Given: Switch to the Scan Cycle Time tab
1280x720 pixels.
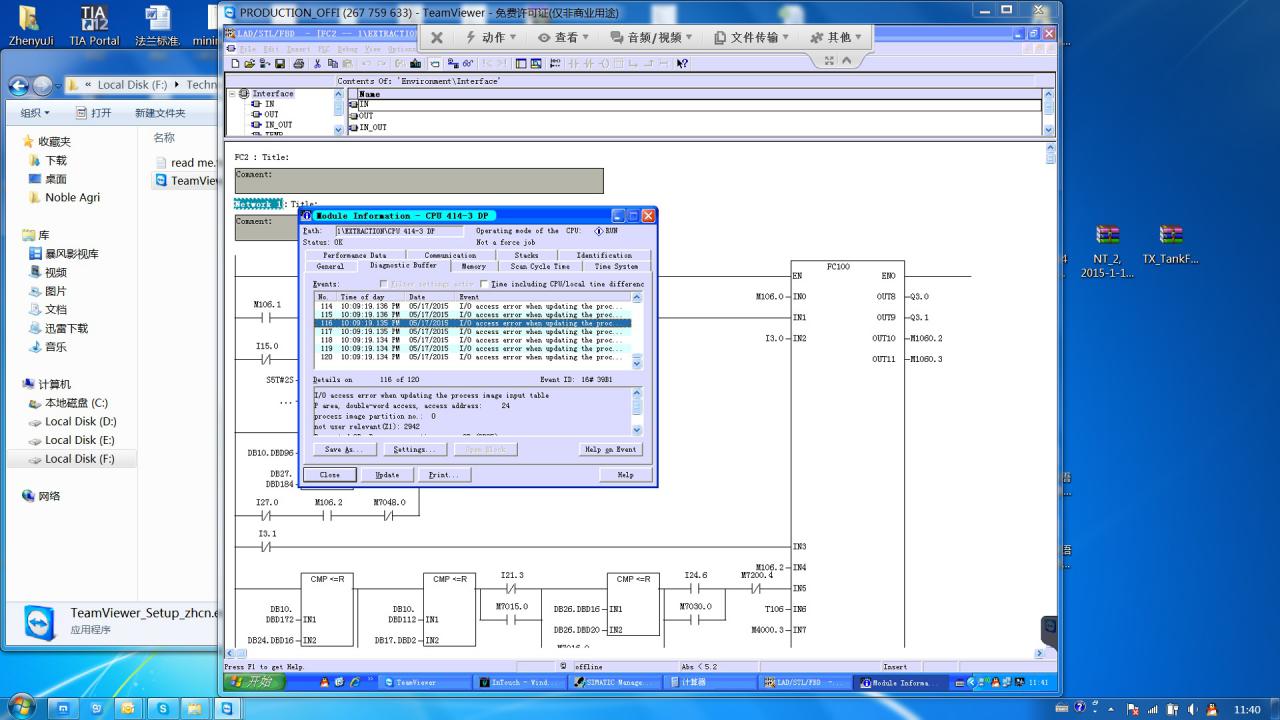Looking at the screenshot, I should coord(540,267).
